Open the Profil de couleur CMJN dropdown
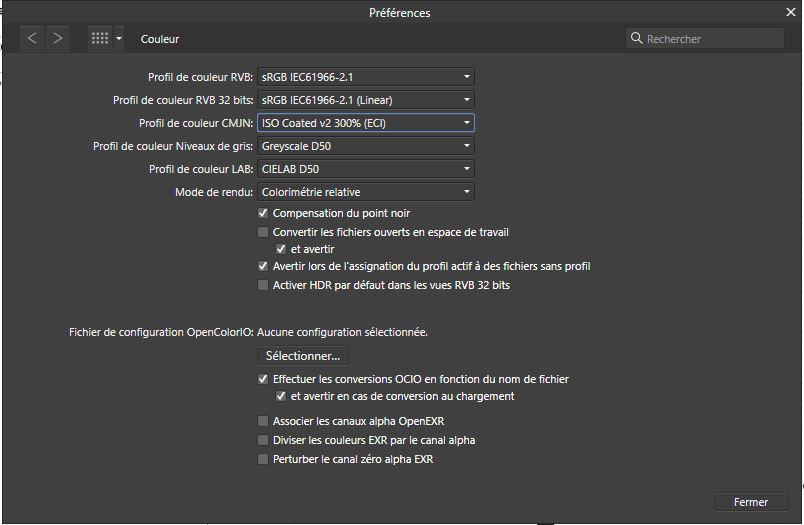804x525 pixels. (366, 123)
